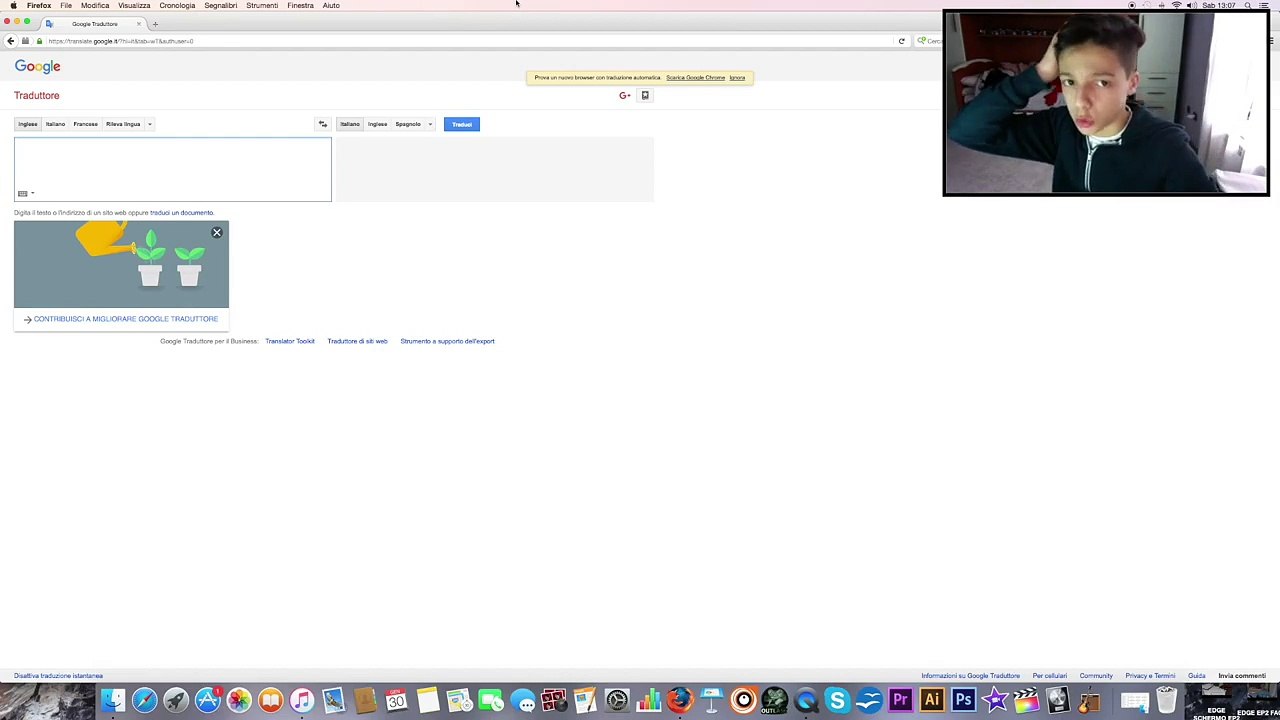This screenshot has height=720, width=1280.
Task: Open the Visualizza menu
Action: click(134, 5)
